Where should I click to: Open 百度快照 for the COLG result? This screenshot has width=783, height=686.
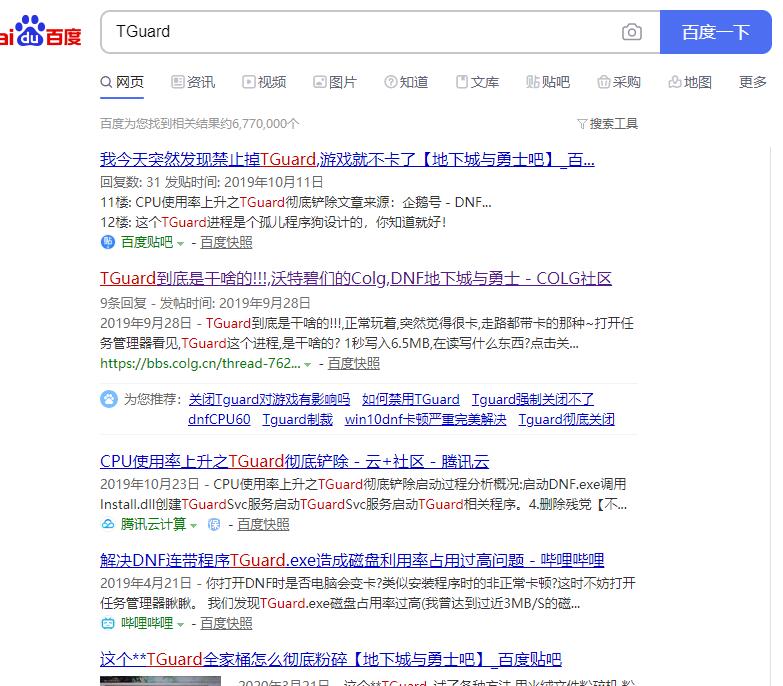(x=354, y=363)
